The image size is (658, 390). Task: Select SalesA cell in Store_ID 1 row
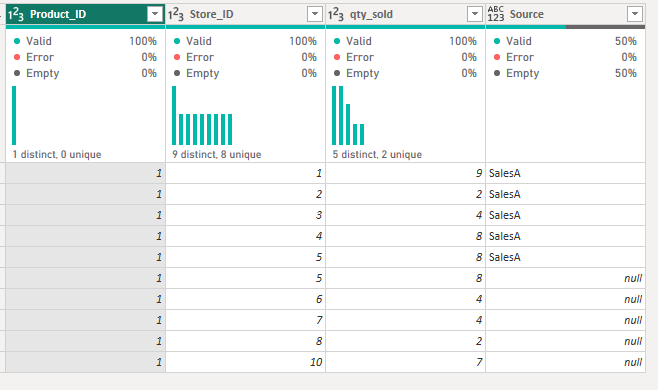(565, 173)
